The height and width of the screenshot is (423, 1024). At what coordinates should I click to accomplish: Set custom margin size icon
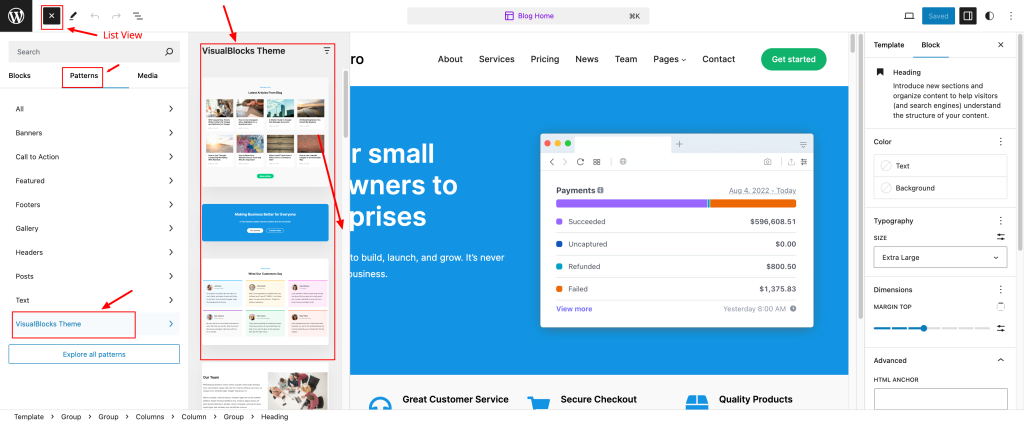point(1000,328)
